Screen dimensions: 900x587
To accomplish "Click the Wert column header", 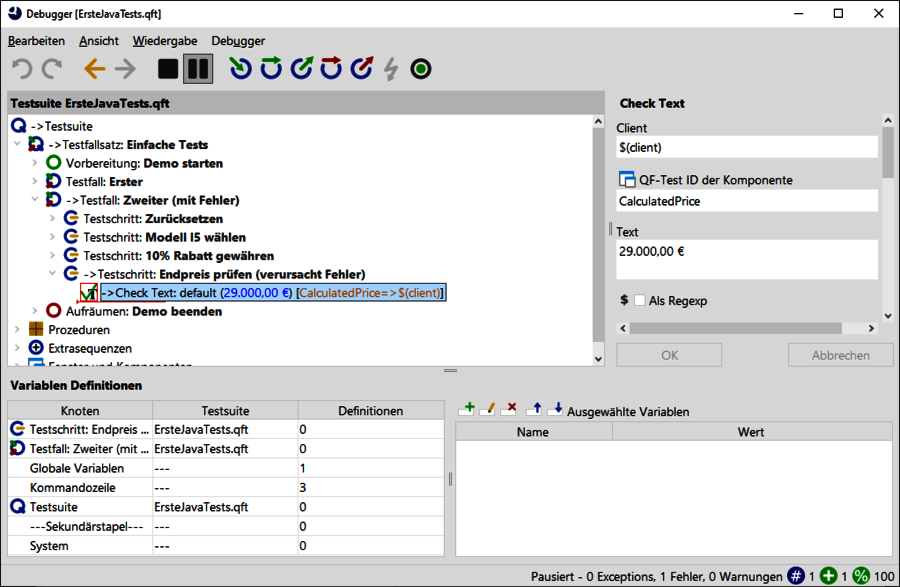I will [x=752, y=431].
